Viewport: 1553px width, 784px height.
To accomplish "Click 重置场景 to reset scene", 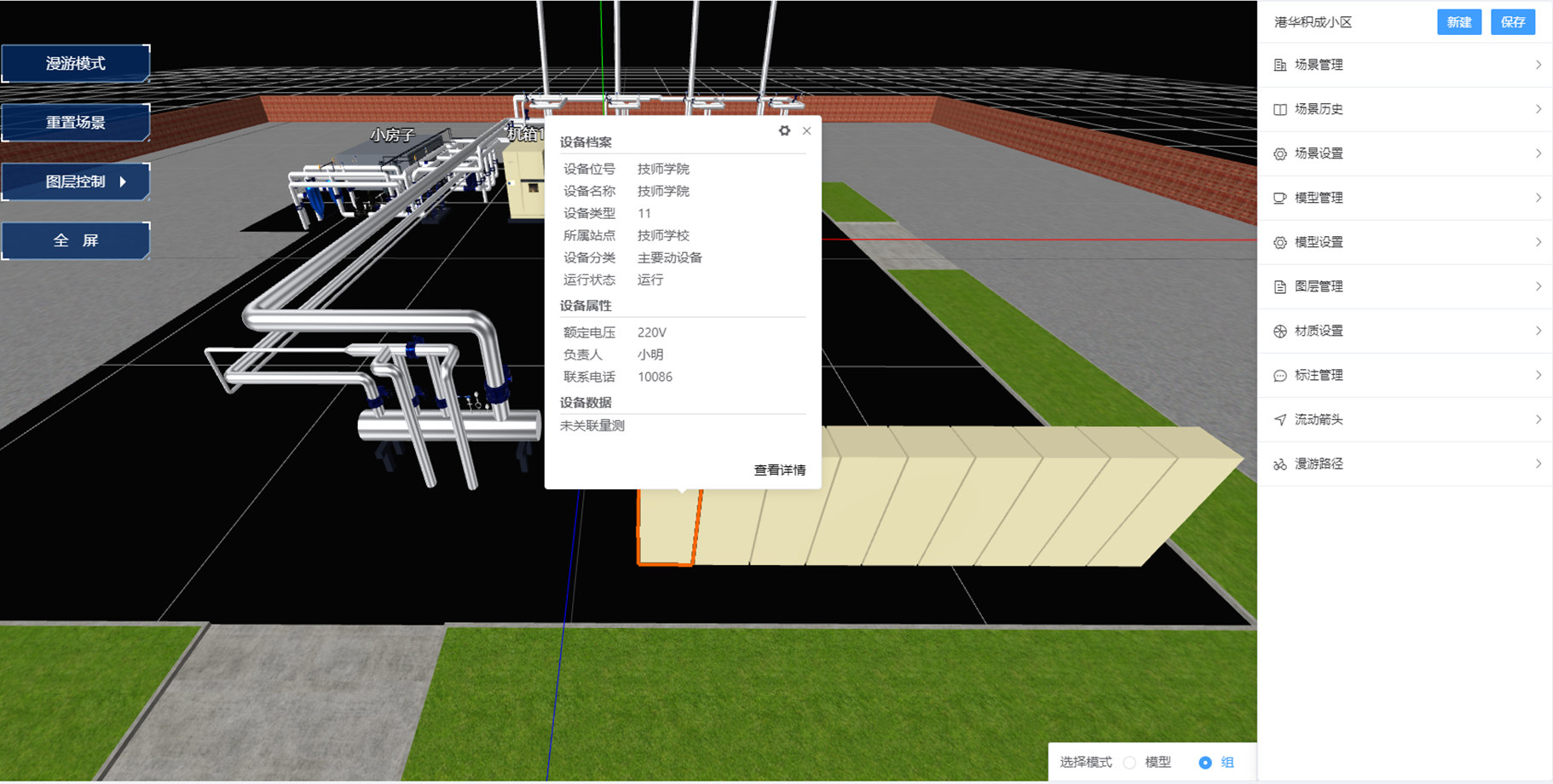I will pyautogui.click(x=76, y=123).
